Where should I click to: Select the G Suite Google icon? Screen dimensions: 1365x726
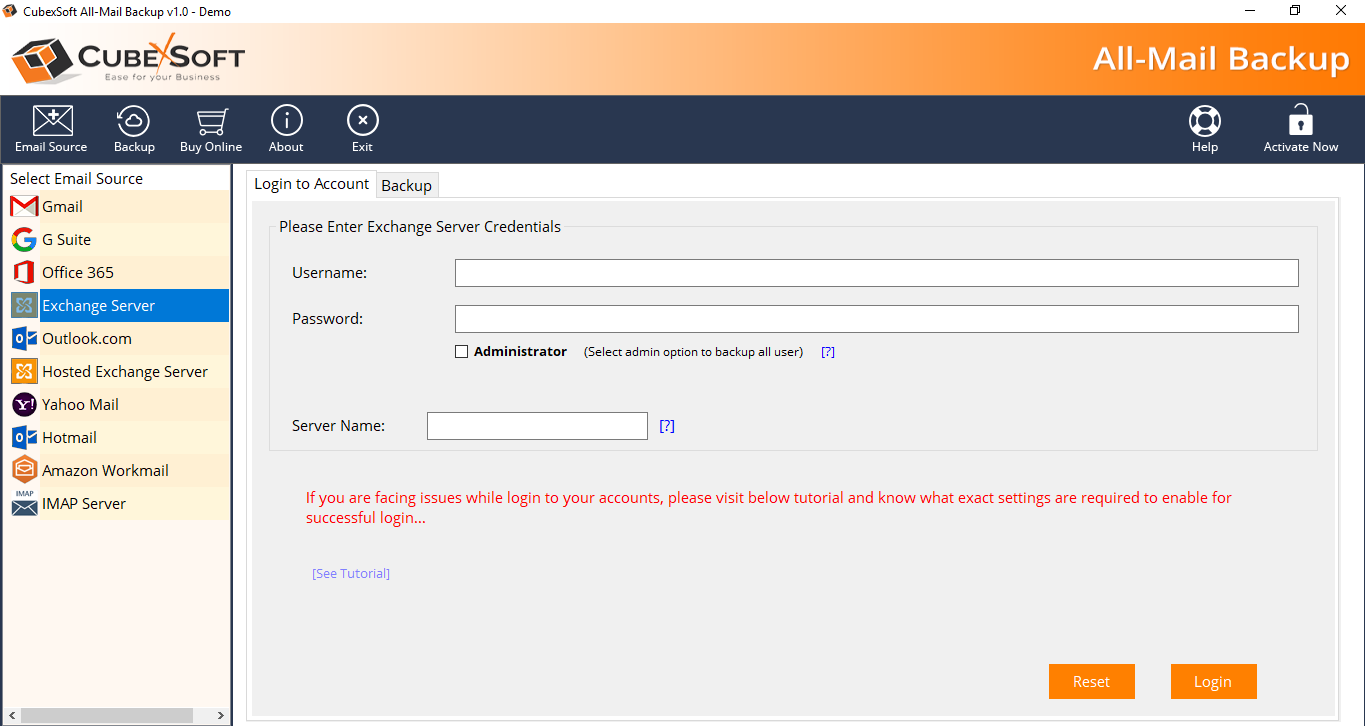(x=24, y=240)
